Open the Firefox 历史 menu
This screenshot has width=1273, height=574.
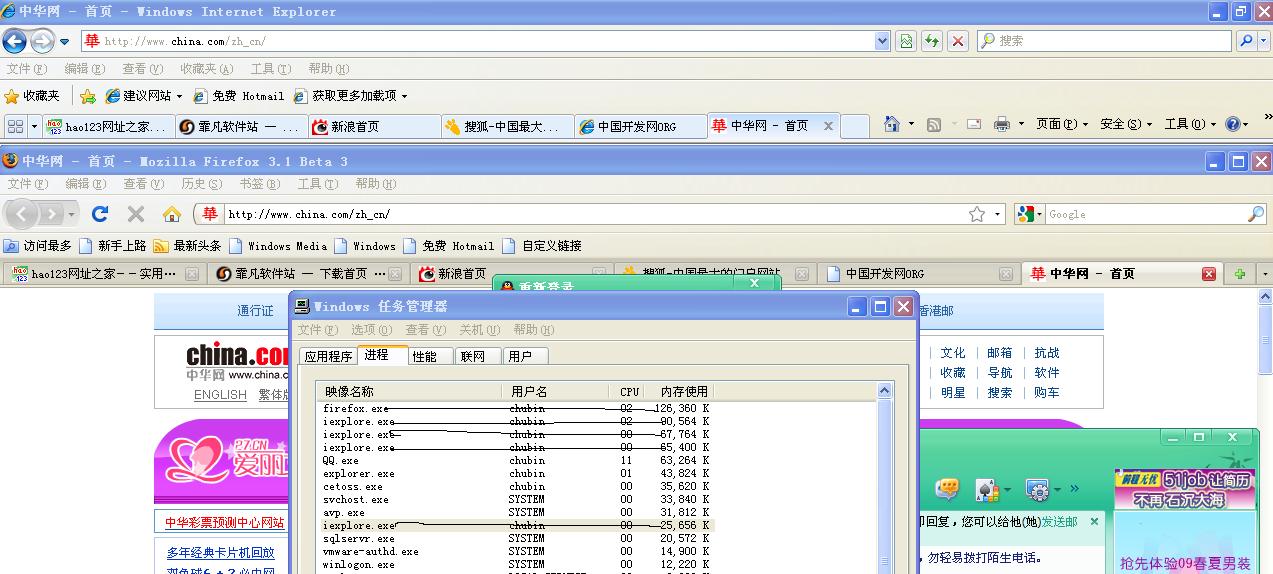(x=201, y=184)
